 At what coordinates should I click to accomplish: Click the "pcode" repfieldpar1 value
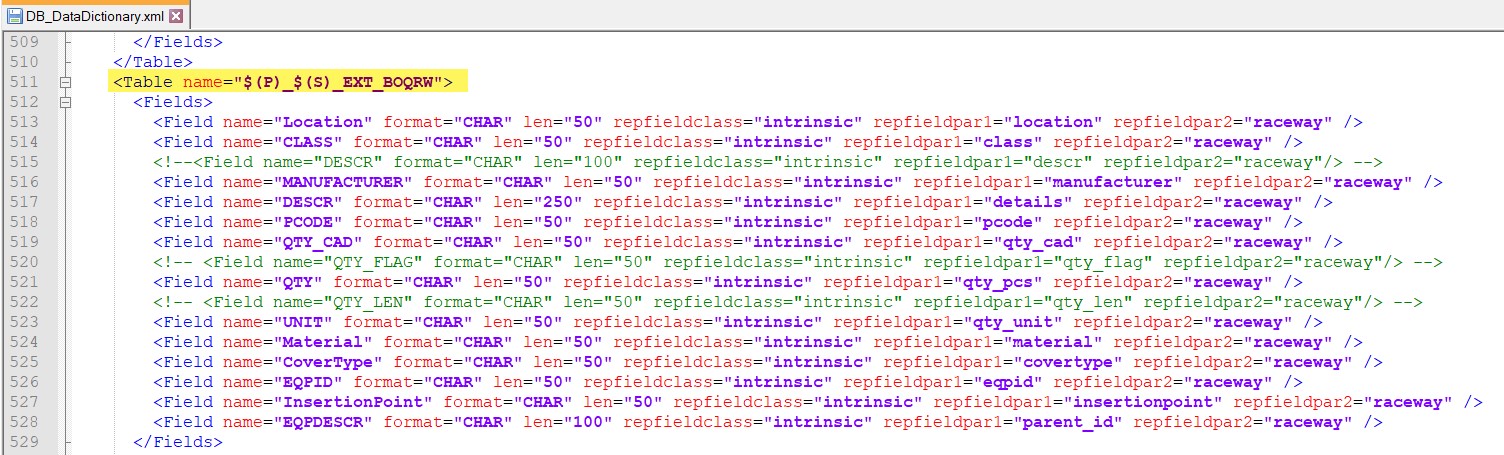click(1018, 222)
